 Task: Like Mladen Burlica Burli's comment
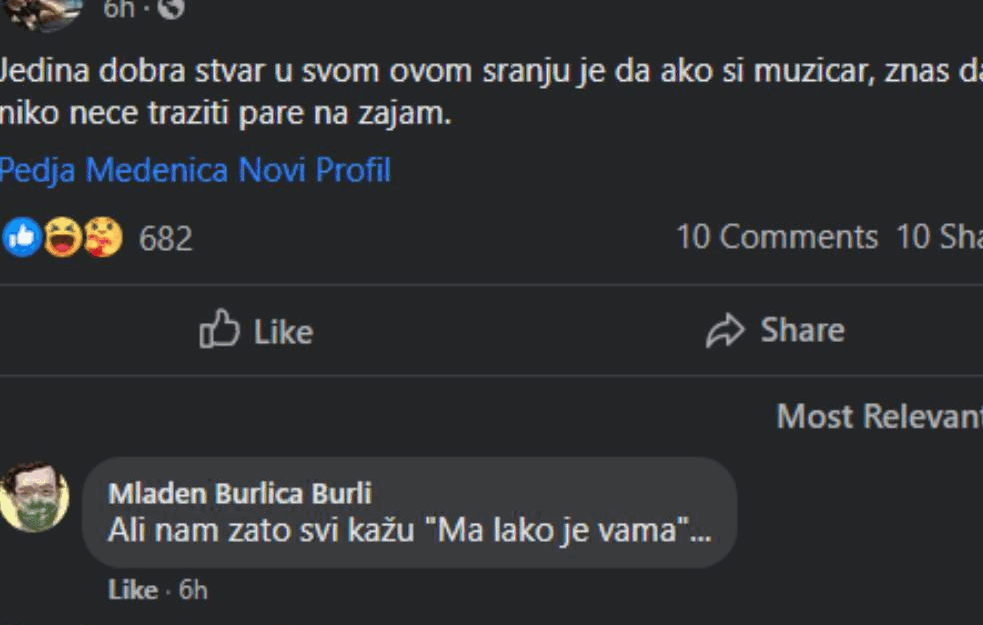[x=132, y=590]
